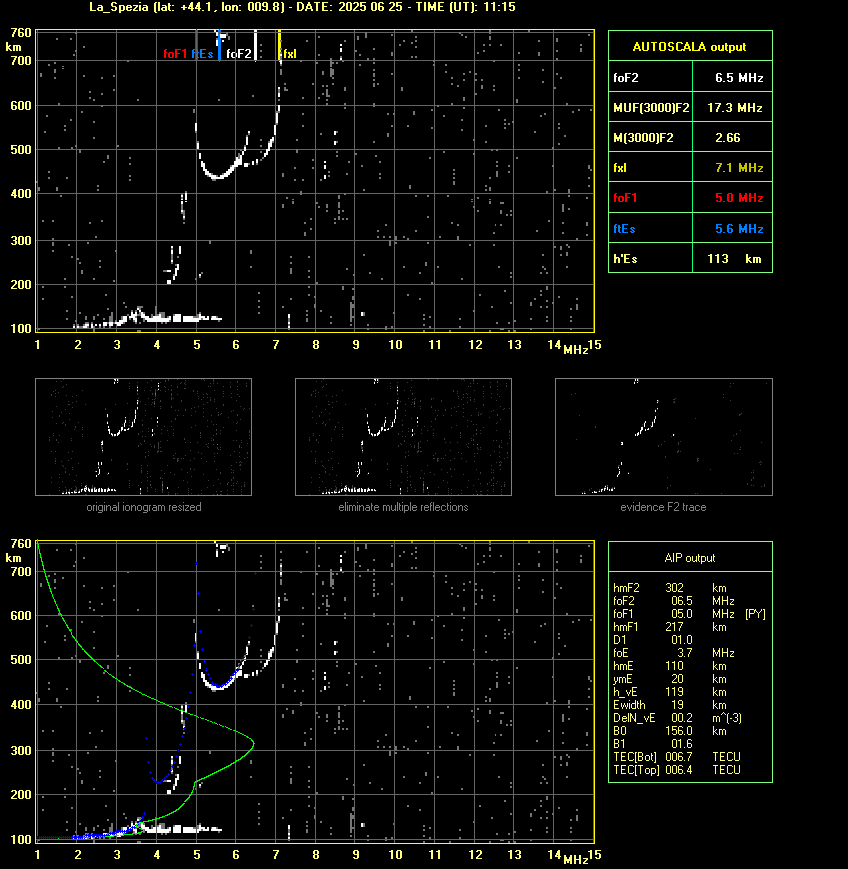
Task: Open the eliminate multiple reflections thumbnail
Action: (x=403, y=437)
